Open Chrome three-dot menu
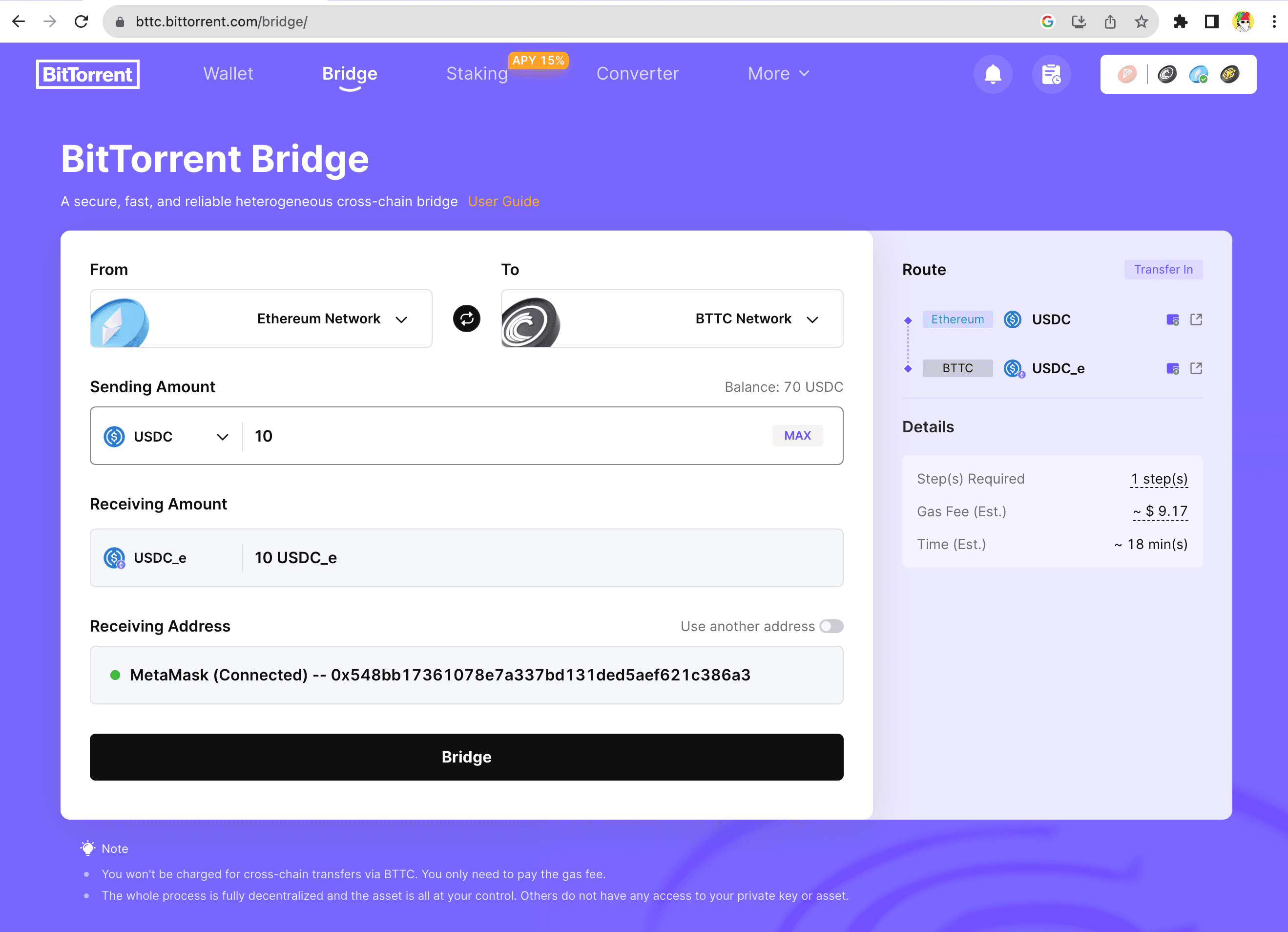Image resolution: width=1288 pixels, height=932 pixels. pyautogui.click(x=1274, y=21)
